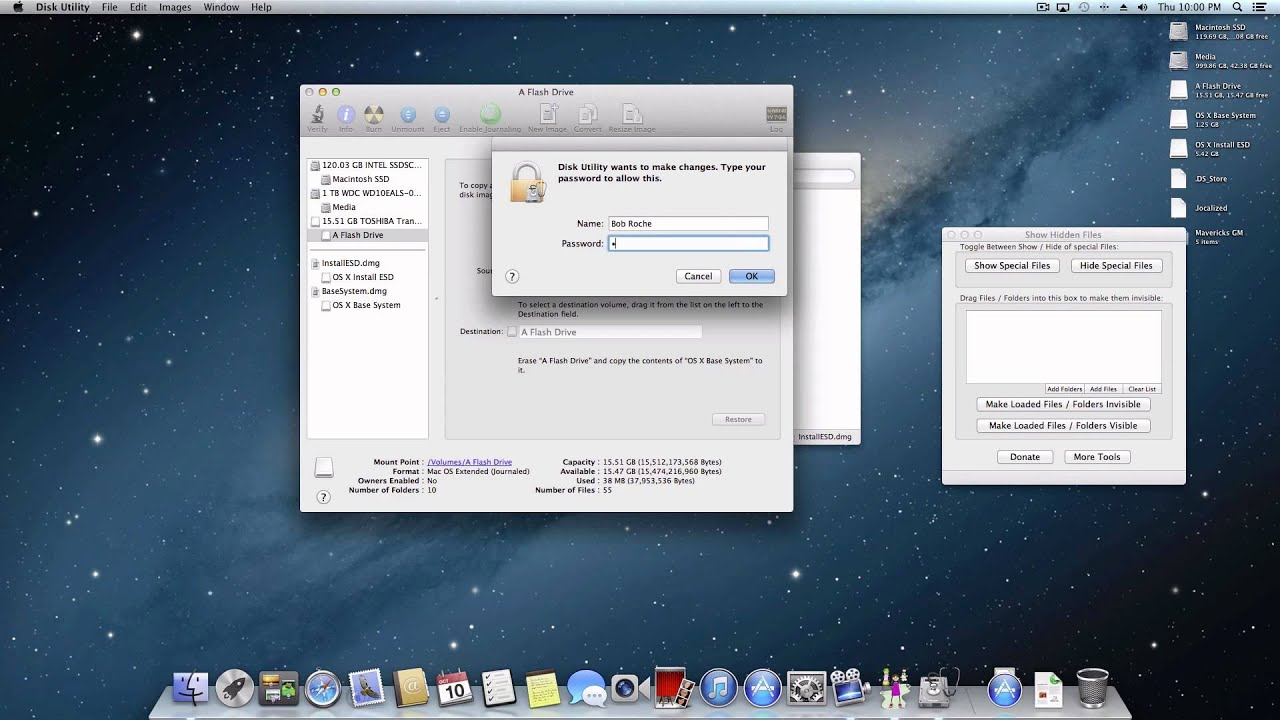This screenshot has height=720, width=1280.
Task: Select InstallESD.dmg in the sidebar
Action: pos(367,263)
